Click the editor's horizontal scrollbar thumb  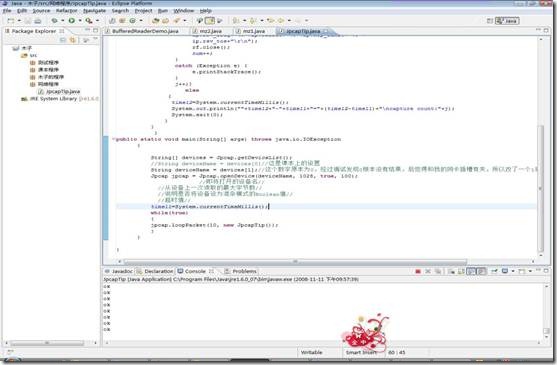[295, 262]
